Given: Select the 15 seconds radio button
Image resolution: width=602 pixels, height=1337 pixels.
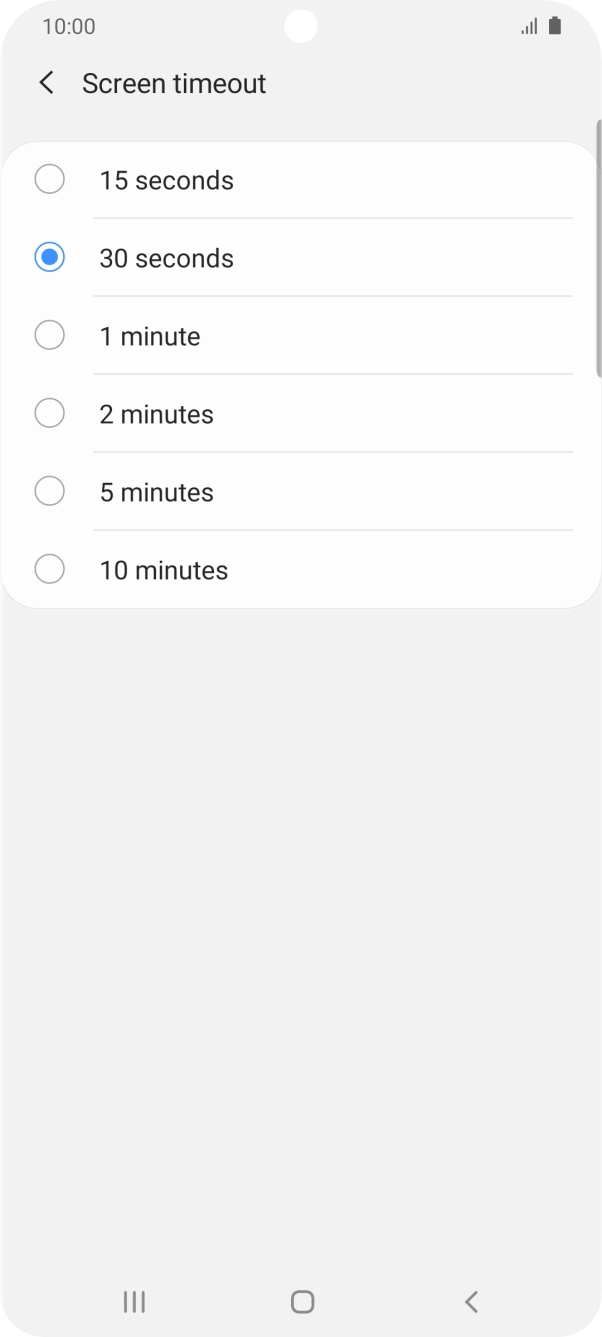Looking at the screenshot, I should click(x=49, y=179).
